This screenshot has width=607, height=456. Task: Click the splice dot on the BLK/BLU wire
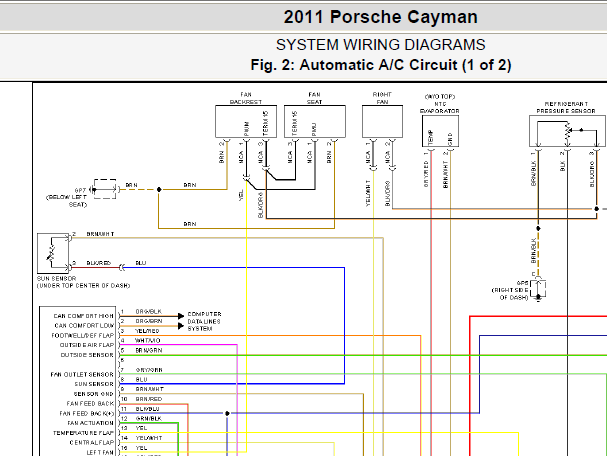[227, 413]
